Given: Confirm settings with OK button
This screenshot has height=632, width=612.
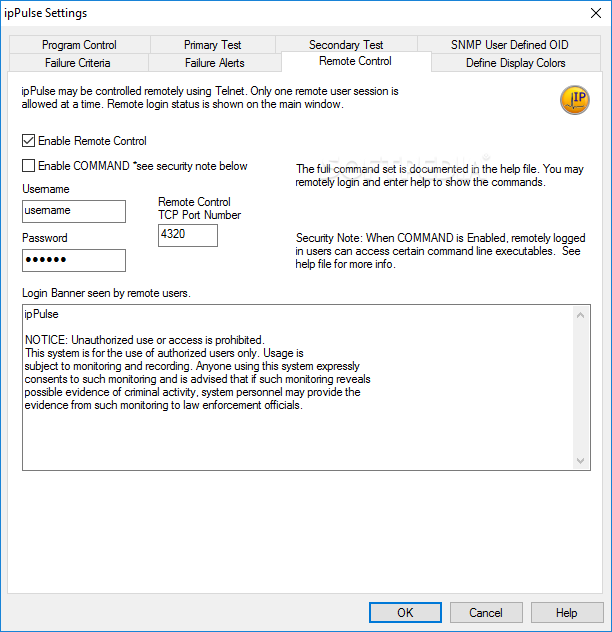Looking at the screenshot, I should click(405, 613).
